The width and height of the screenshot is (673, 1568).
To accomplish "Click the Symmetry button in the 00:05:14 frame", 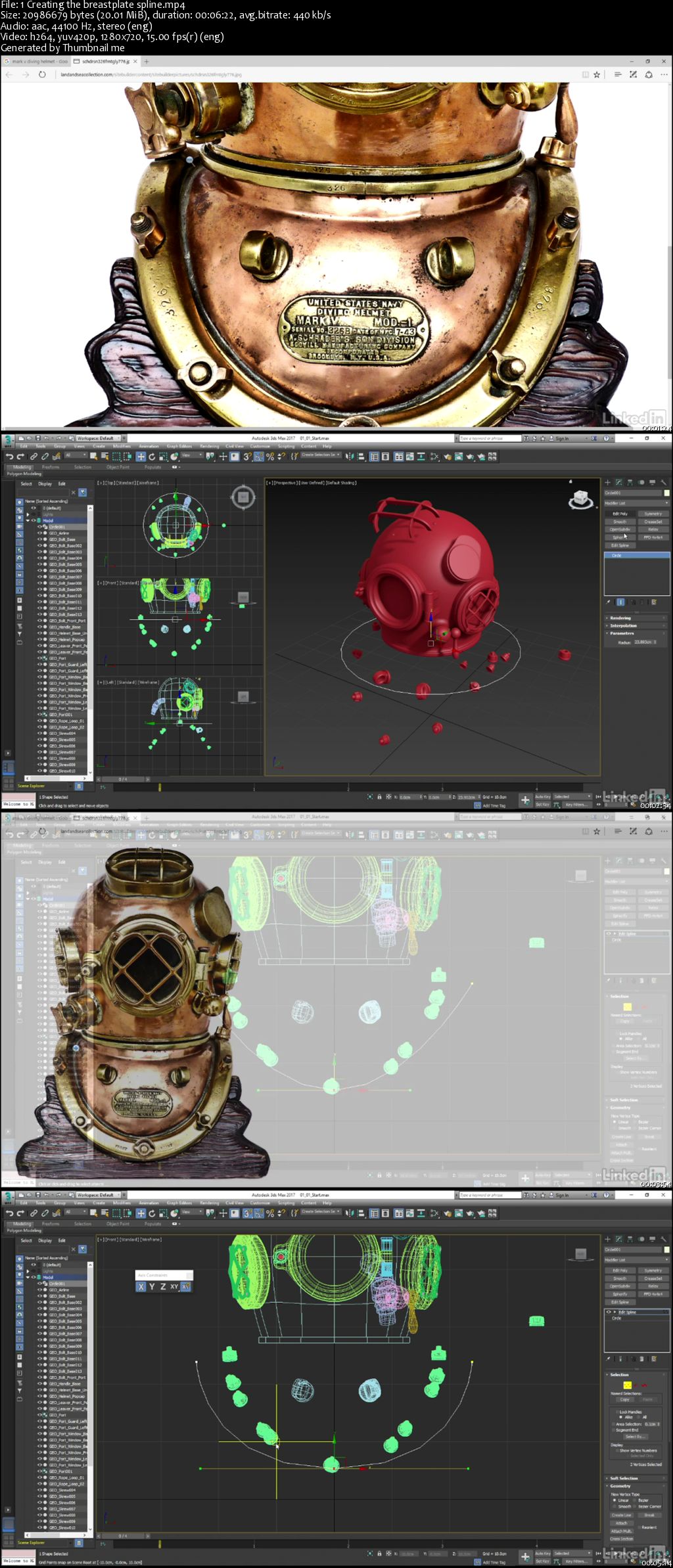I will pos(653,1270).
